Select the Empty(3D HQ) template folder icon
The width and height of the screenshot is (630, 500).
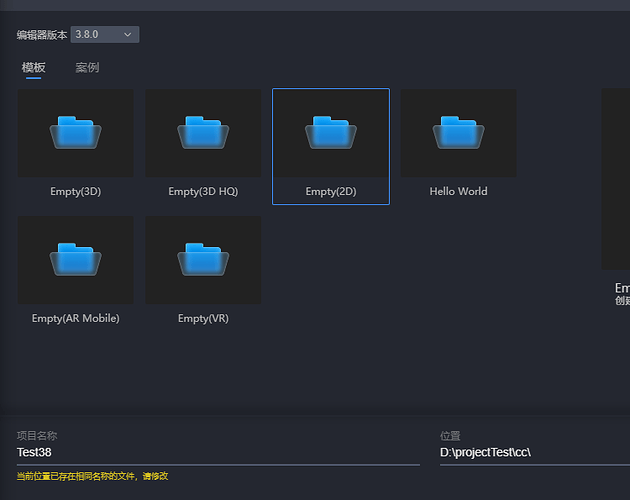tap(203, 132)
